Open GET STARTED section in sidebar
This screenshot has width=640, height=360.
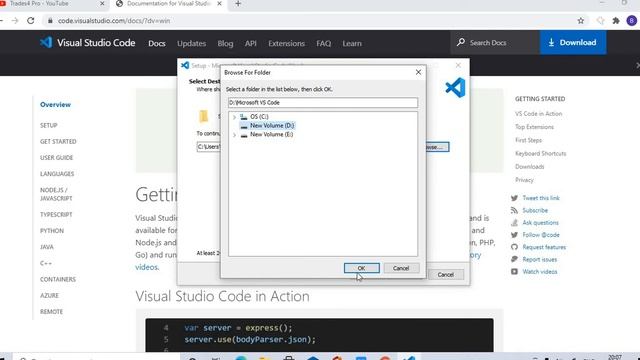(58, 141)
